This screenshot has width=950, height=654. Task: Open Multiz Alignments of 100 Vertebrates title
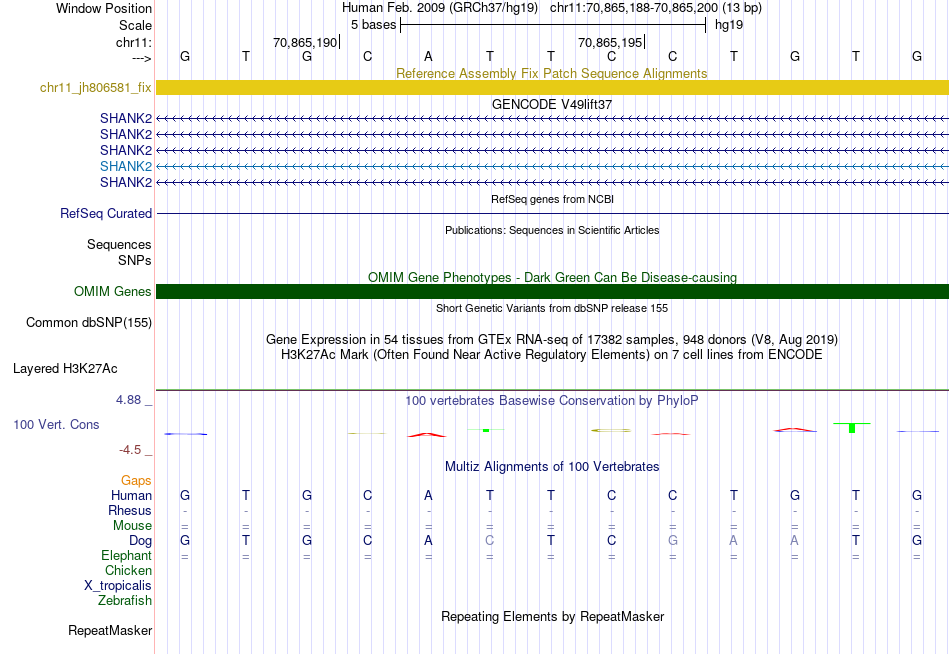coord(552,467)
